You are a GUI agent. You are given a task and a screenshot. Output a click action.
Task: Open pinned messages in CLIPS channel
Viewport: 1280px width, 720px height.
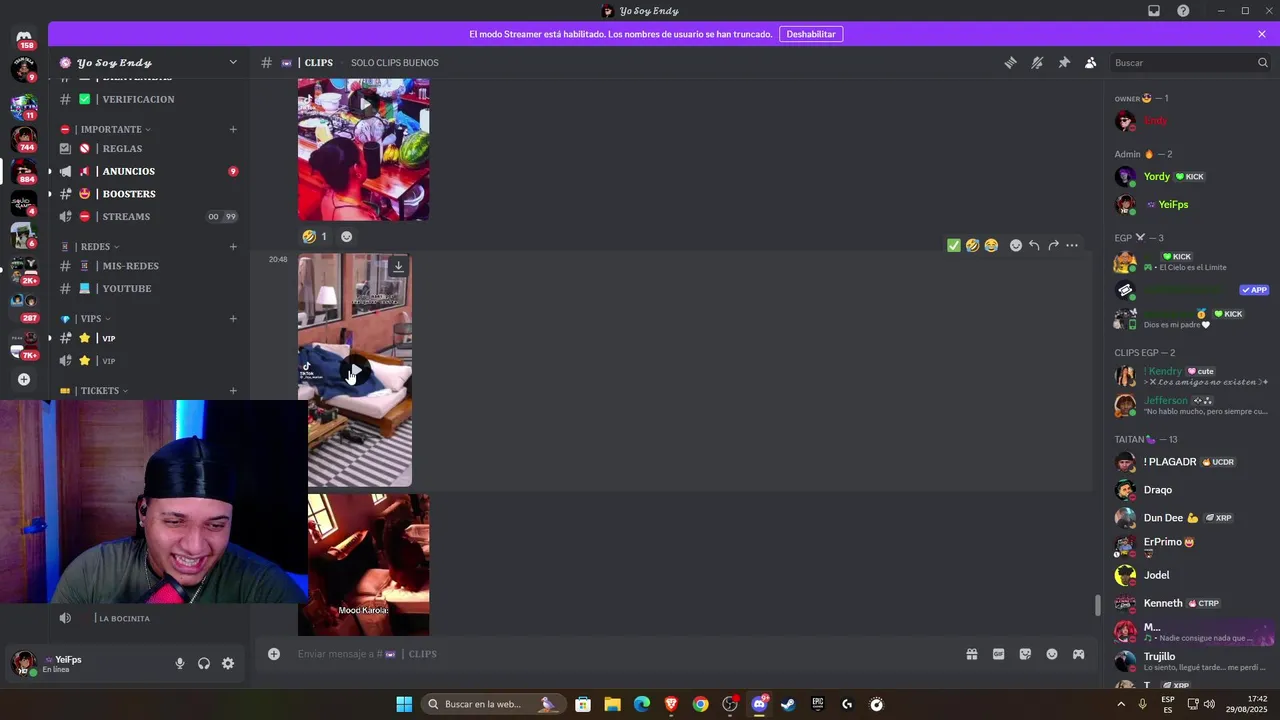coord(1064,62)
